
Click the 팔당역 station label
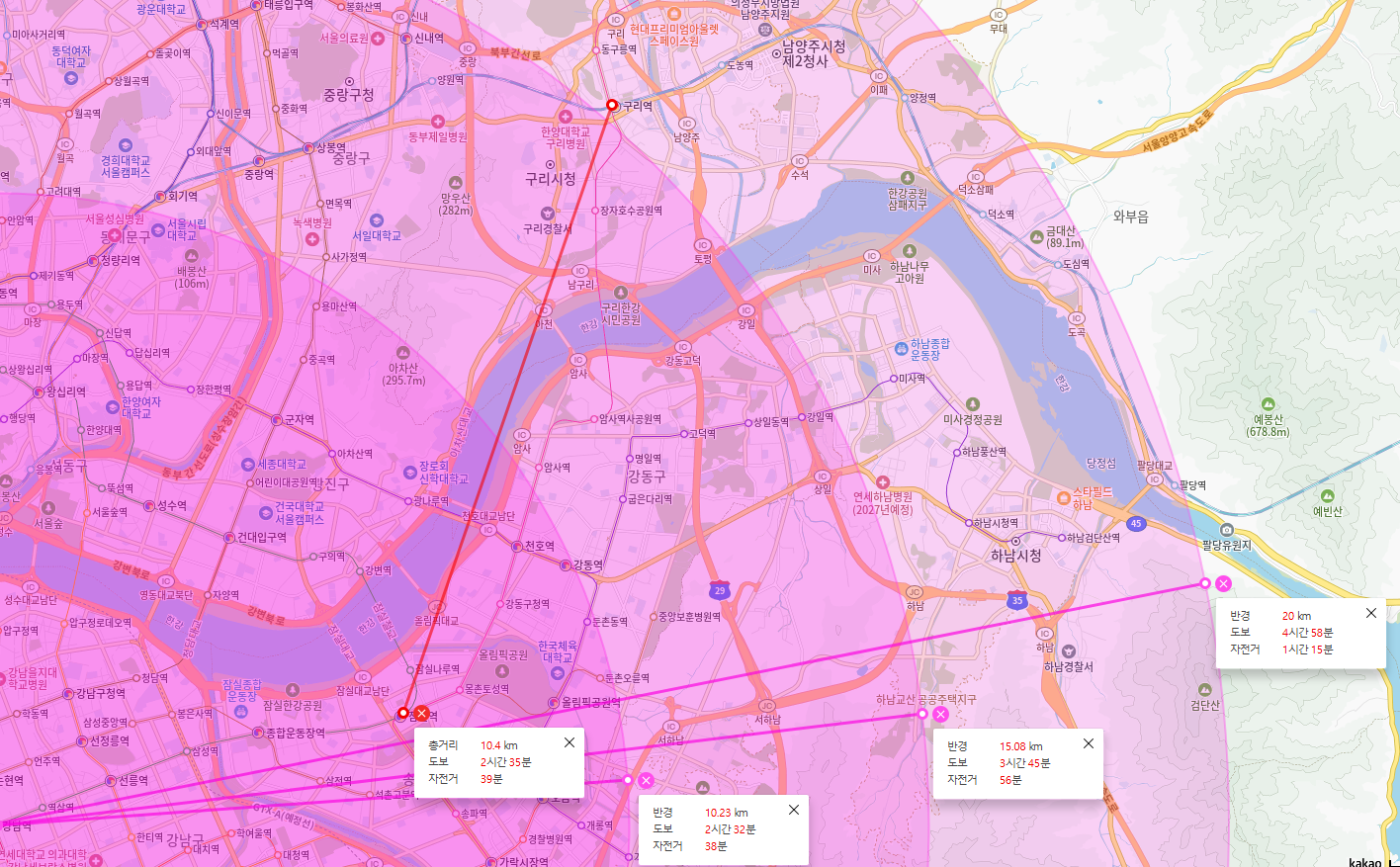pos(1193,485)
